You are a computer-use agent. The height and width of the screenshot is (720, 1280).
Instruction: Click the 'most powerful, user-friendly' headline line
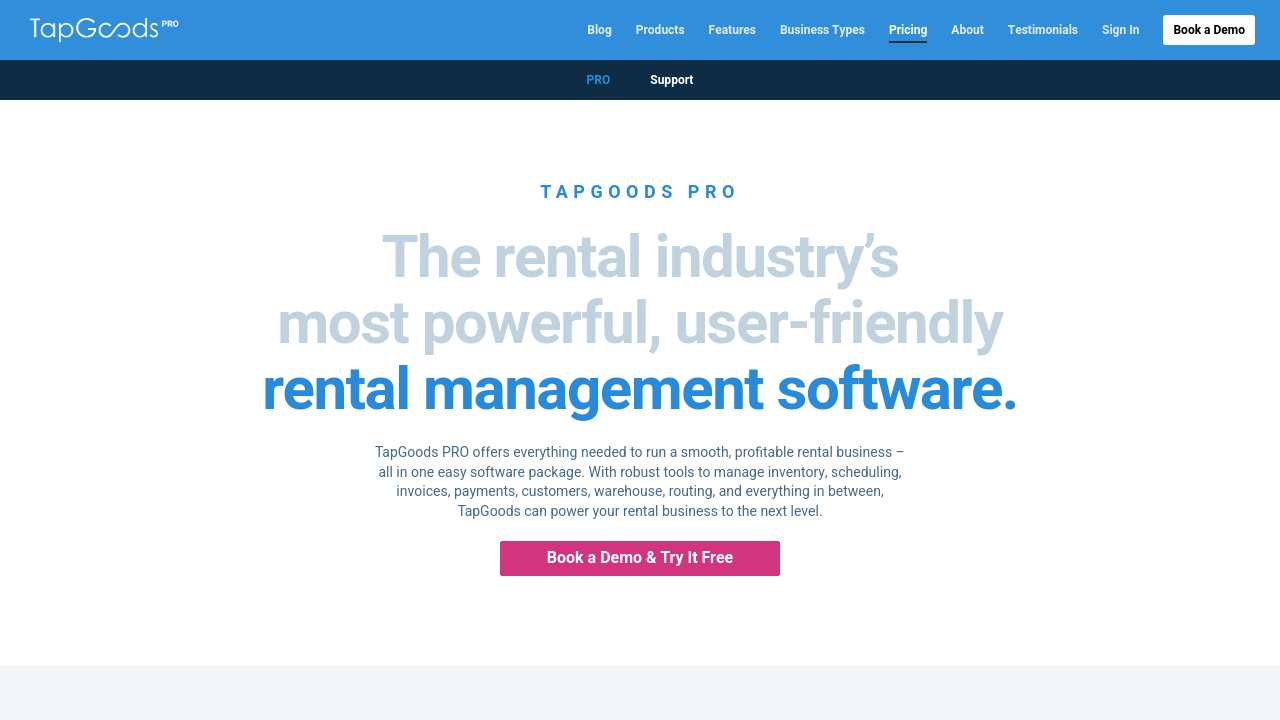click(640, 323)
